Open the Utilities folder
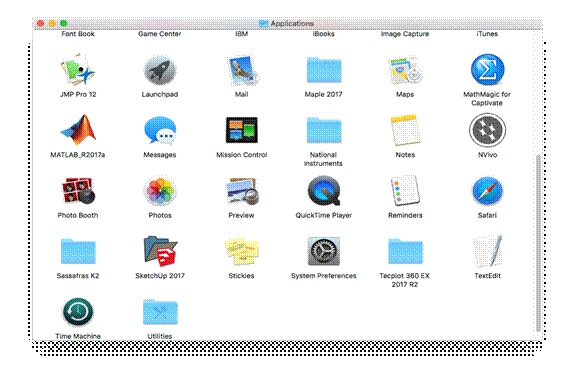The height and width of the screenshot is (384, 575). pyautogui.click(x=160, y=312)
